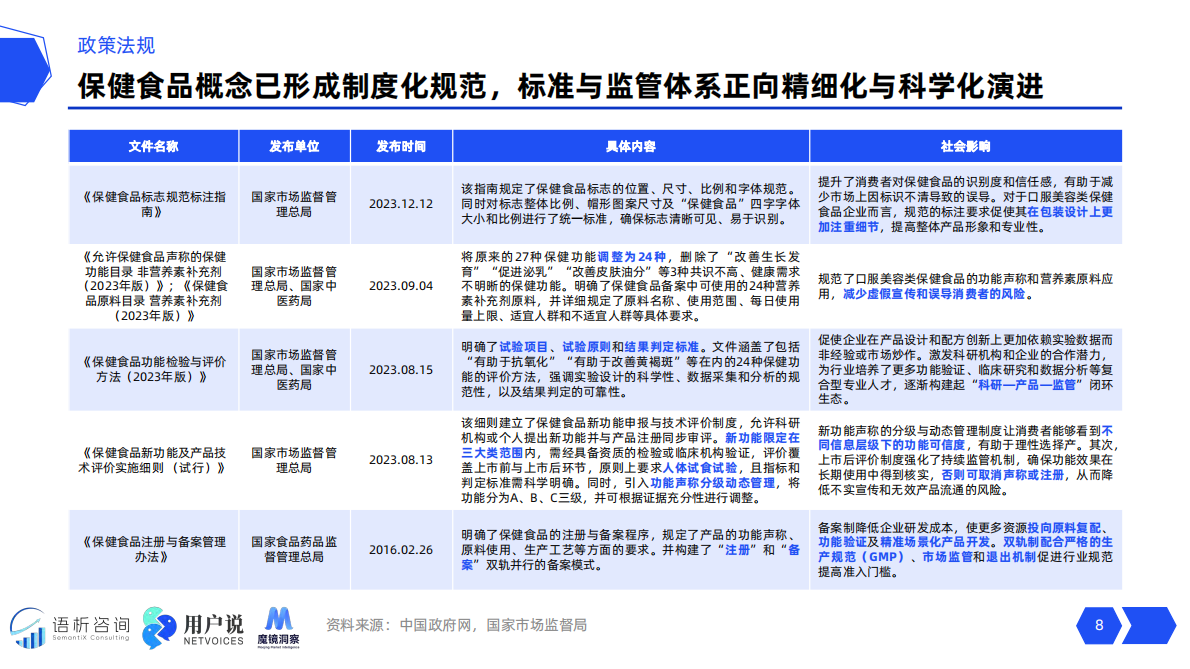Click the blue arrow shape after page number

pos(1150,623)
